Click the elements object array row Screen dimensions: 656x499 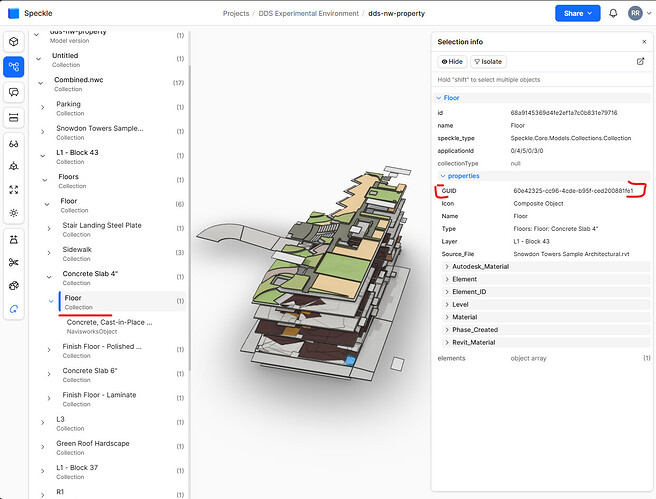(x=544, y=358)
